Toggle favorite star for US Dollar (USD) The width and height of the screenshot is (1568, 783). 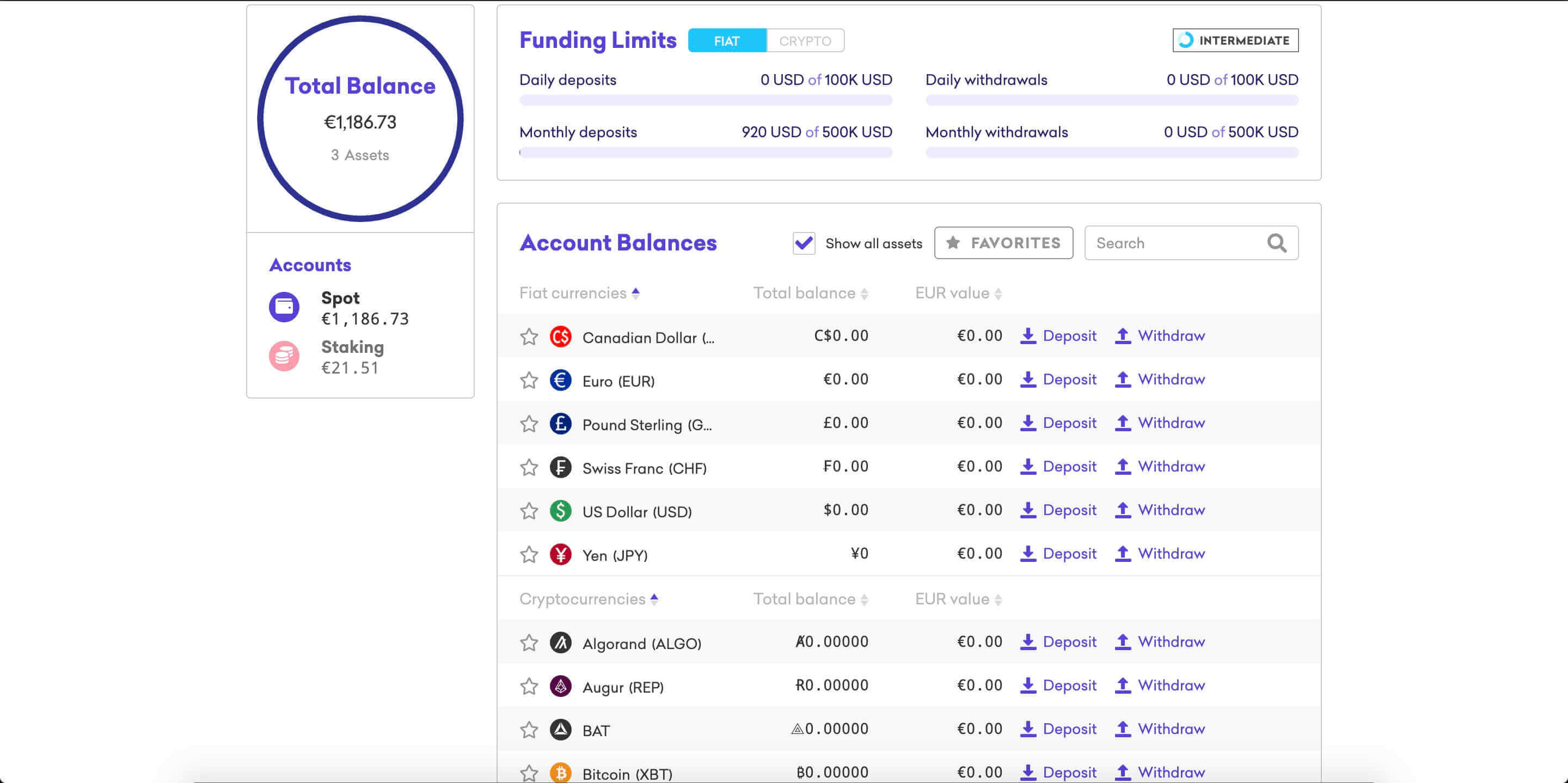[x=529, y=510]
